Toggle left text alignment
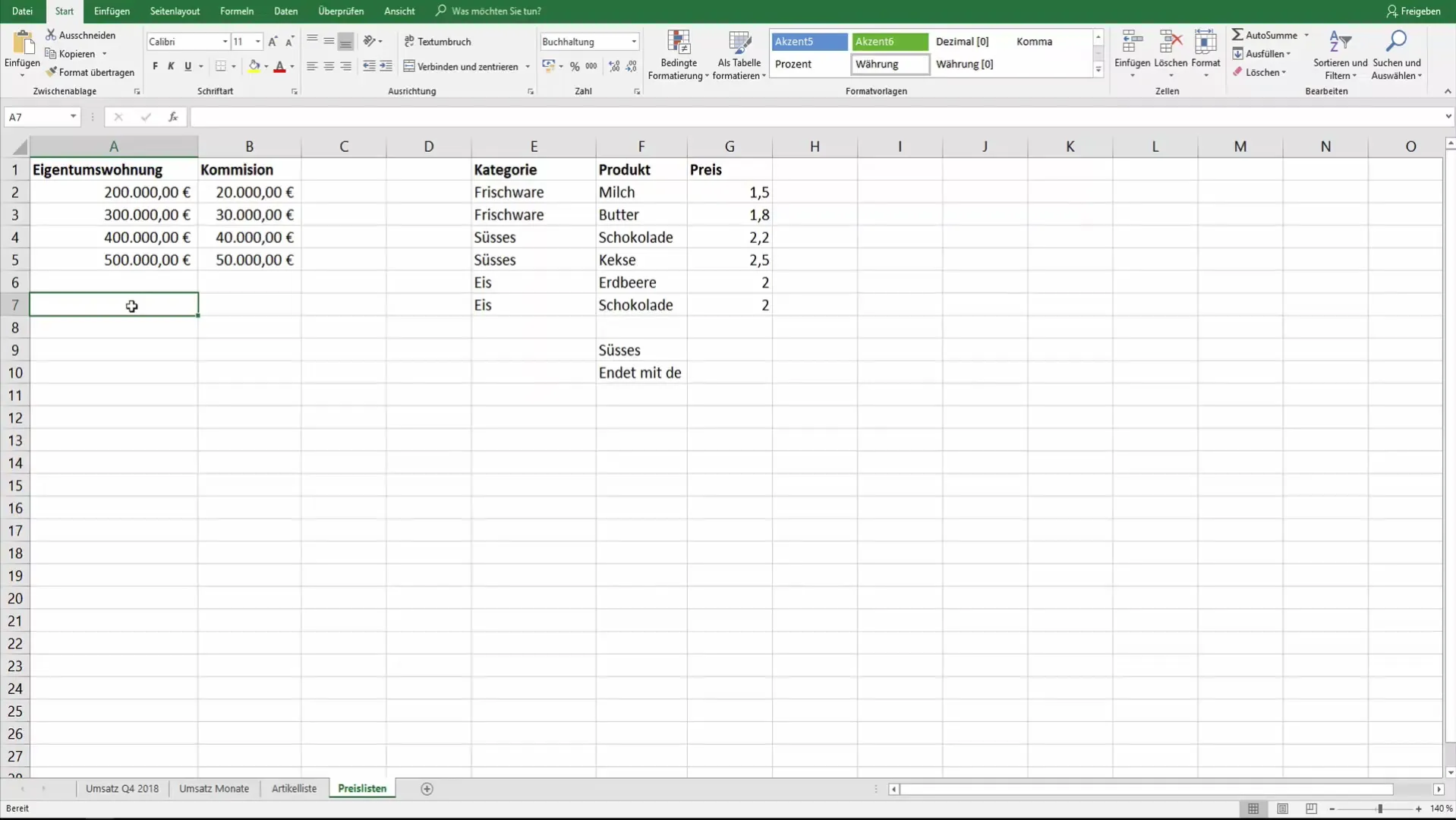Image resolution: width=1456 pixels, height=820 pixels. (312, 67)
